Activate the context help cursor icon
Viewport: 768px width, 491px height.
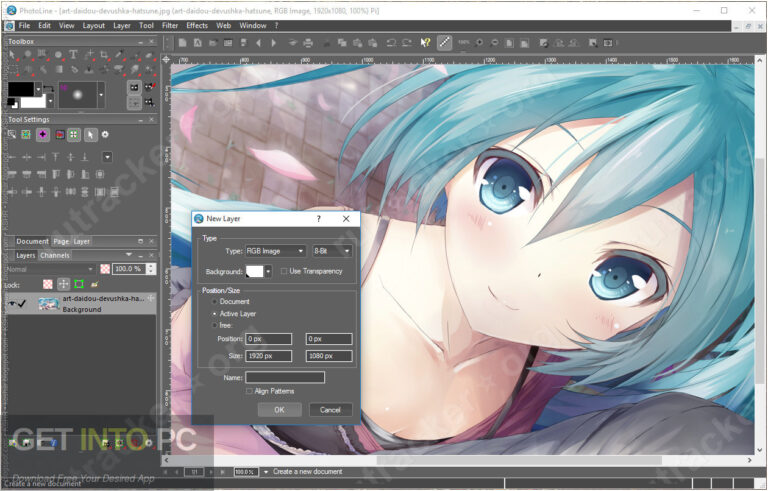[x=425, y=43]
